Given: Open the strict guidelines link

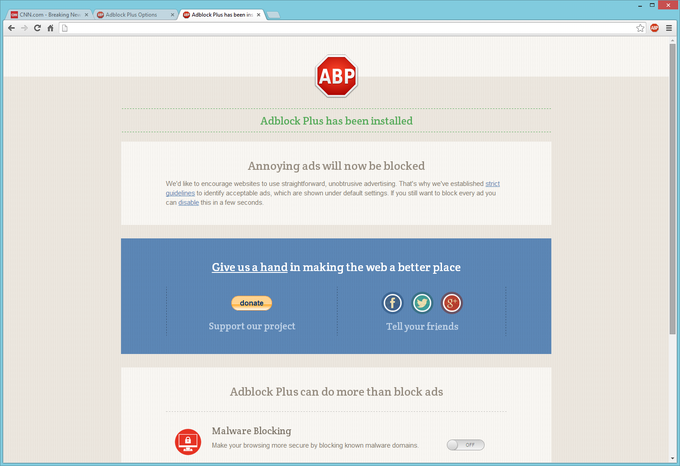Looking at the screenshot, I should click(492, 183).
